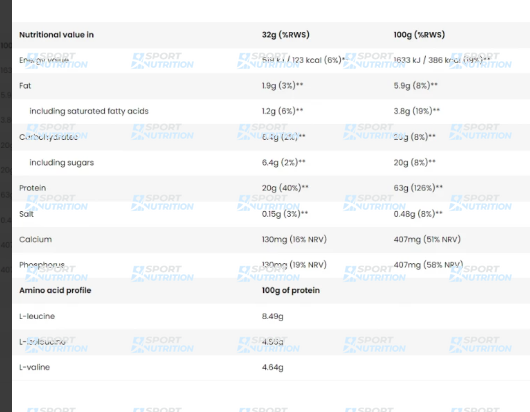Screen dimensions: 530x412
Task: Click the 8.49g L-leucine value
Action: [x=272, y=316]
